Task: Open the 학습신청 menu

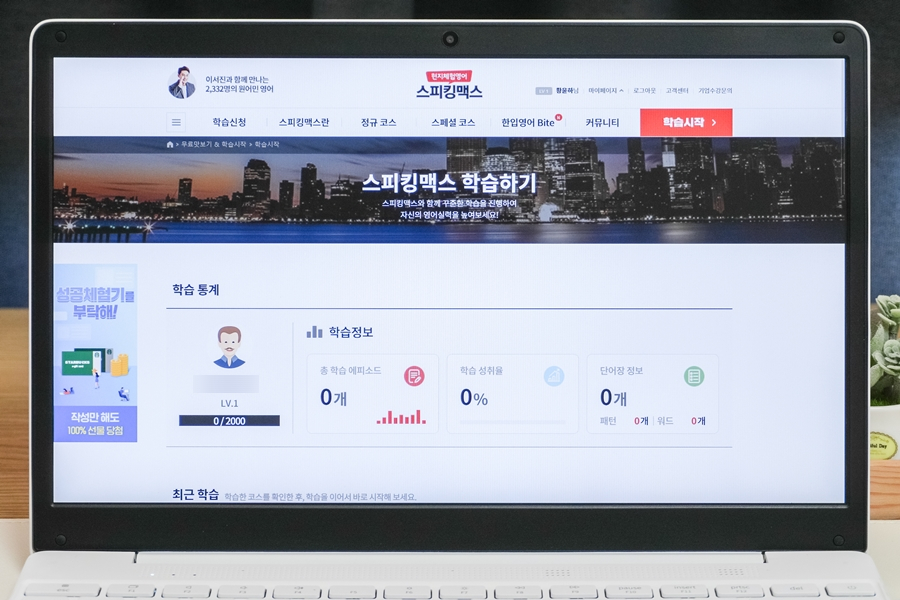Action: point(229,122)
